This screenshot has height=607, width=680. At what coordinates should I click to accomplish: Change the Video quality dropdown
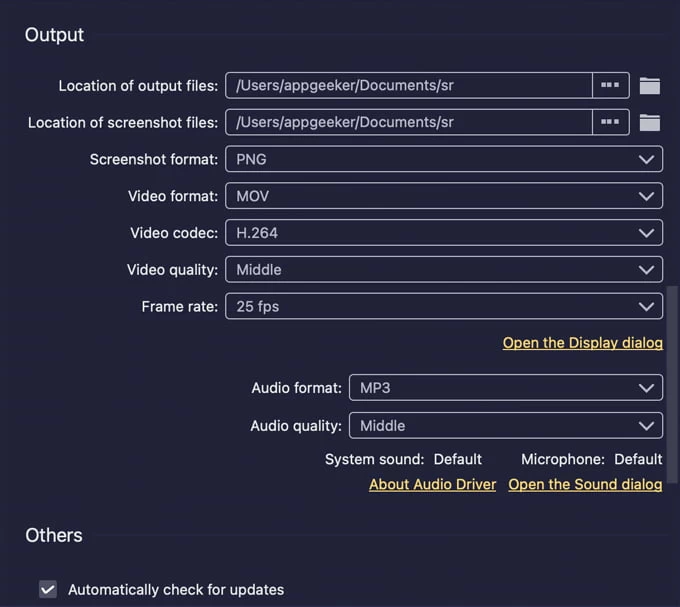443,270
